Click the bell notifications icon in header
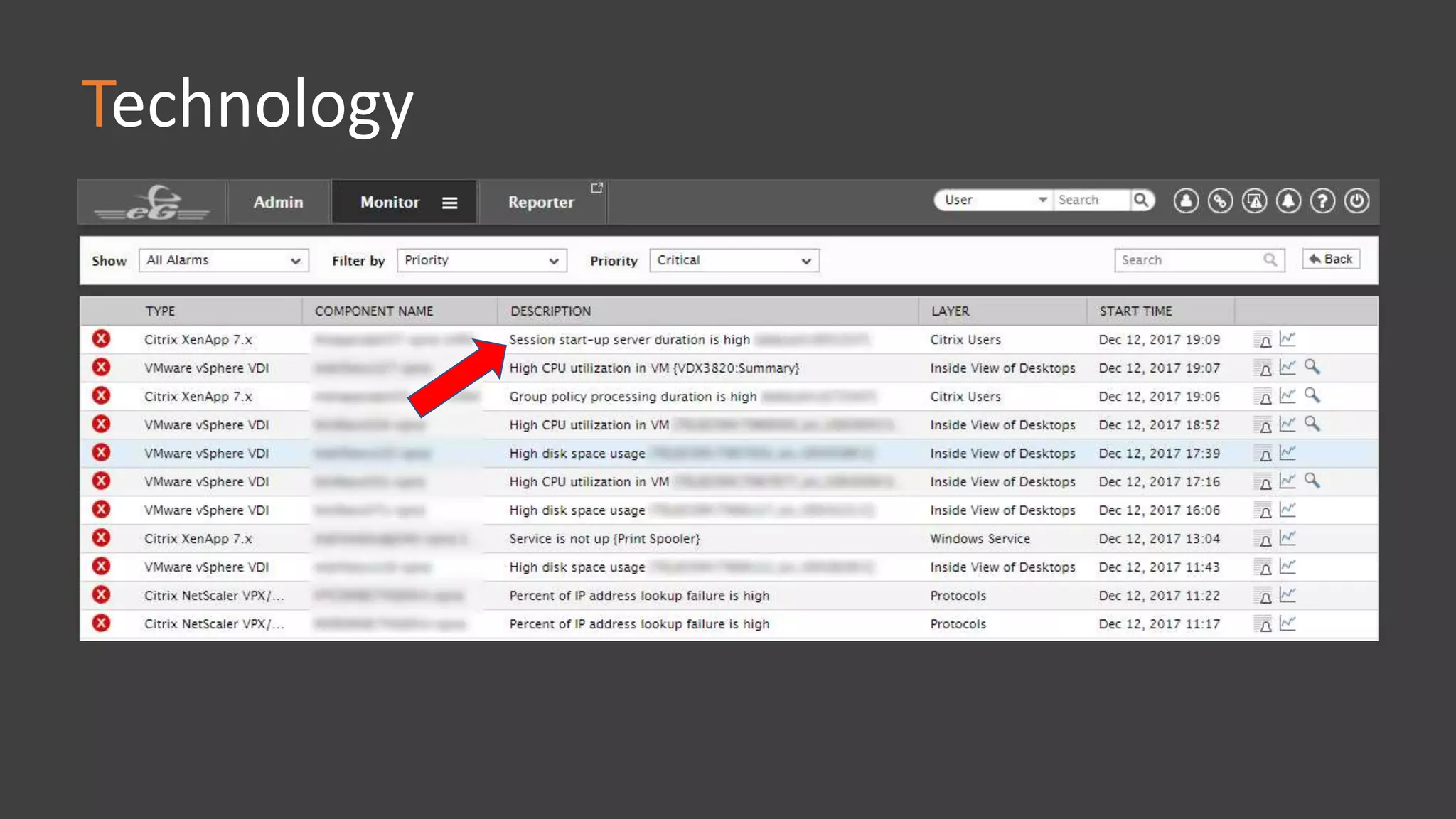1456x819 pixels. 1288,201
